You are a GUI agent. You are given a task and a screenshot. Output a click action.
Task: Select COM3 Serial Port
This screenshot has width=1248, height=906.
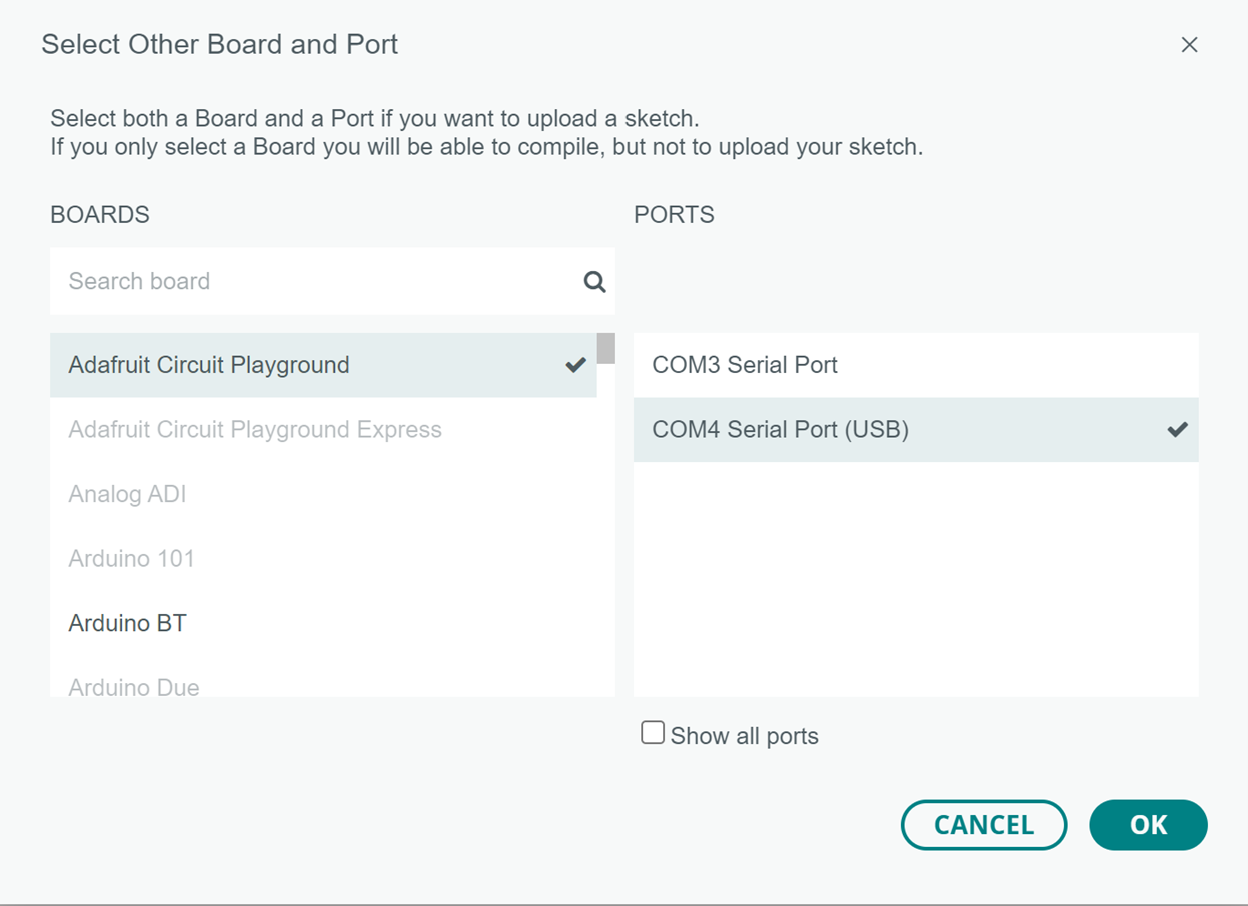coord(916,365)
